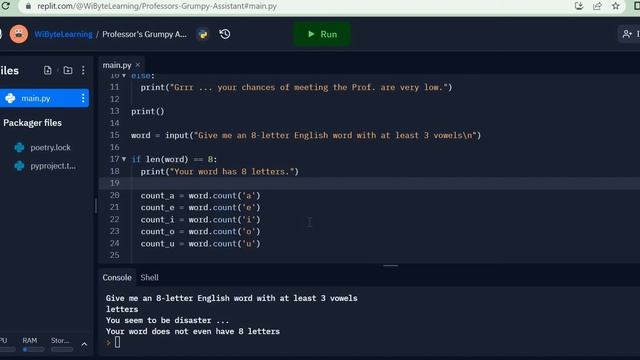Click RAM usage indicator

(x=33, y=344)
